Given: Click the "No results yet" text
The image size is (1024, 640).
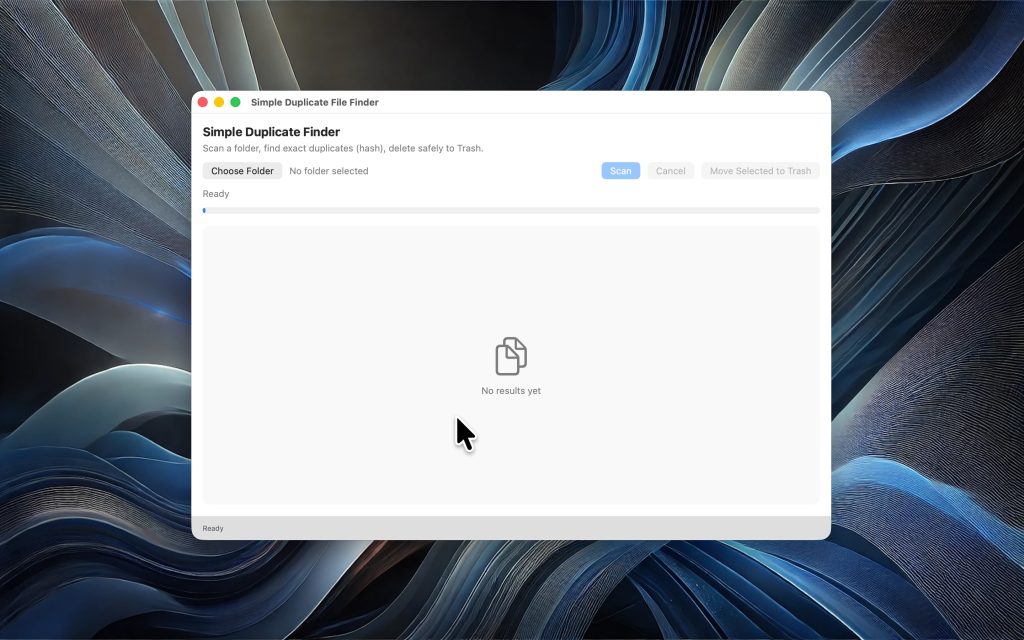Looking at the screenshot, I should pos(511,391).
